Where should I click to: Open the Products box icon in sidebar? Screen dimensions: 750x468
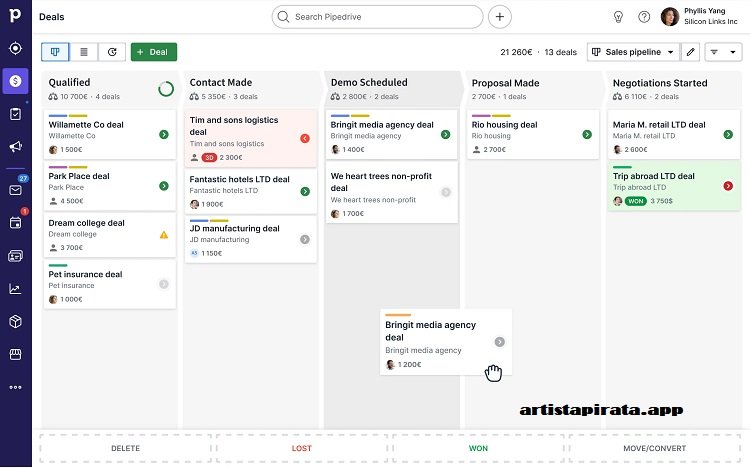pyautogui.click(x=15, y=322)
